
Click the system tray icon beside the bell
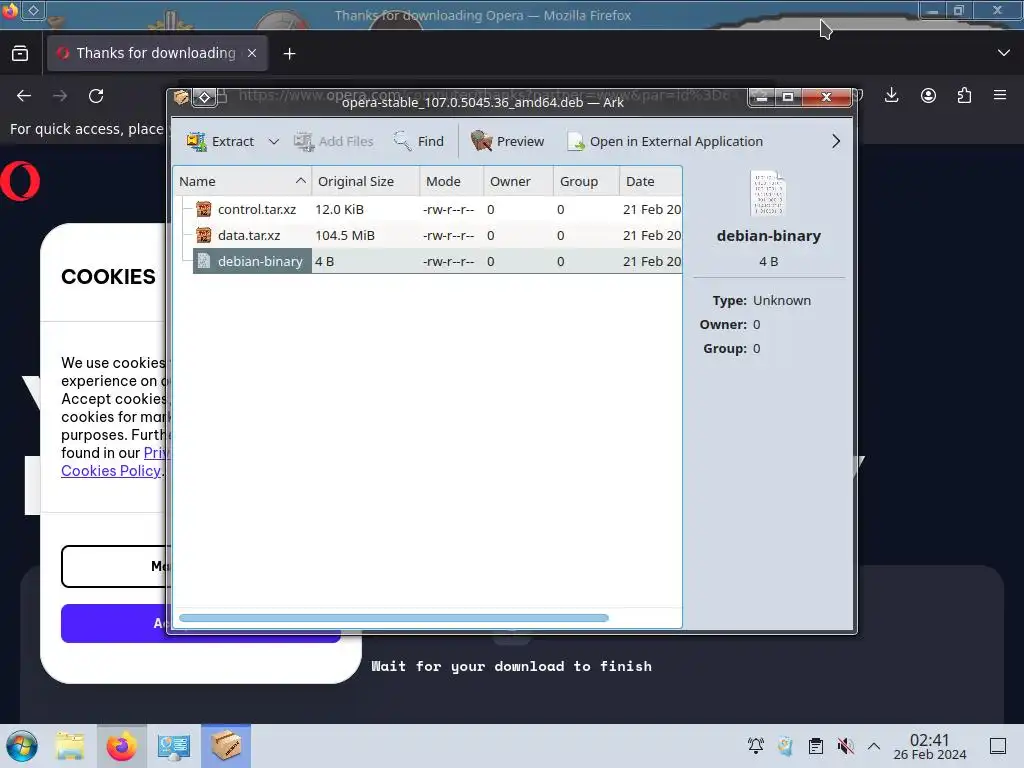click(786, 746)
